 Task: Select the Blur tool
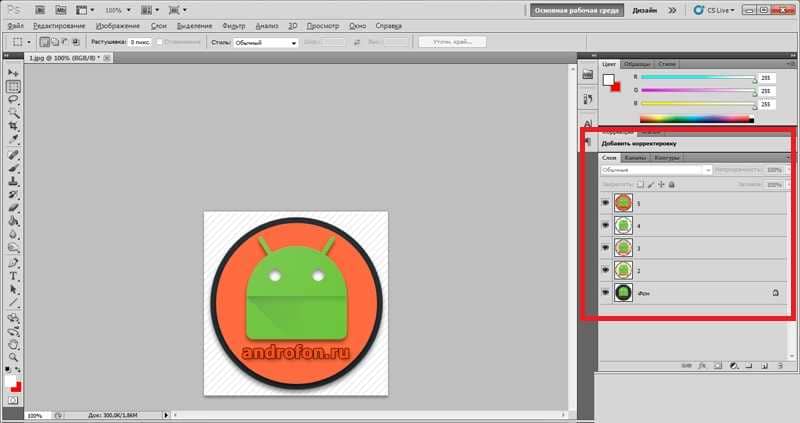point(13,235)
